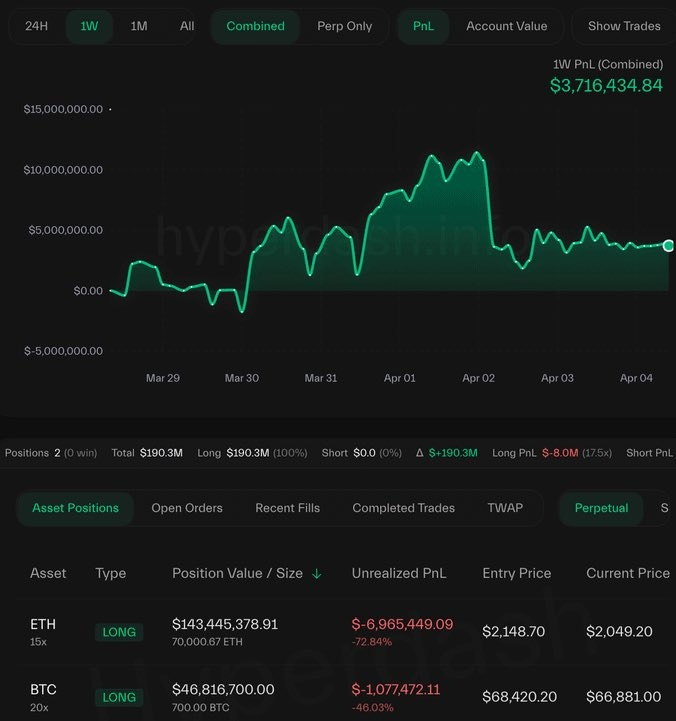The height and width of the screenshot is (721, 676).
Task: Click the 700.00 BTC size text
Action: [x=201, y=707]
